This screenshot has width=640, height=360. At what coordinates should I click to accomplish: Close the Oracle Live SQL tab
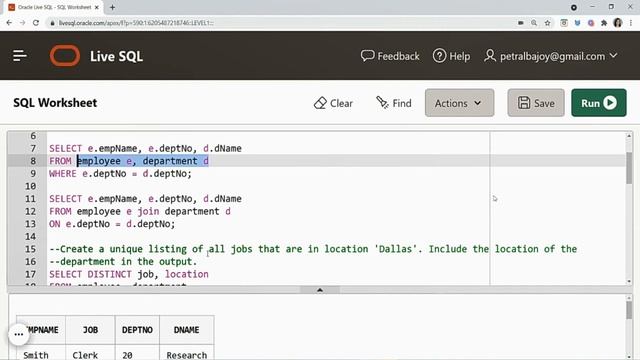point(97,7)
